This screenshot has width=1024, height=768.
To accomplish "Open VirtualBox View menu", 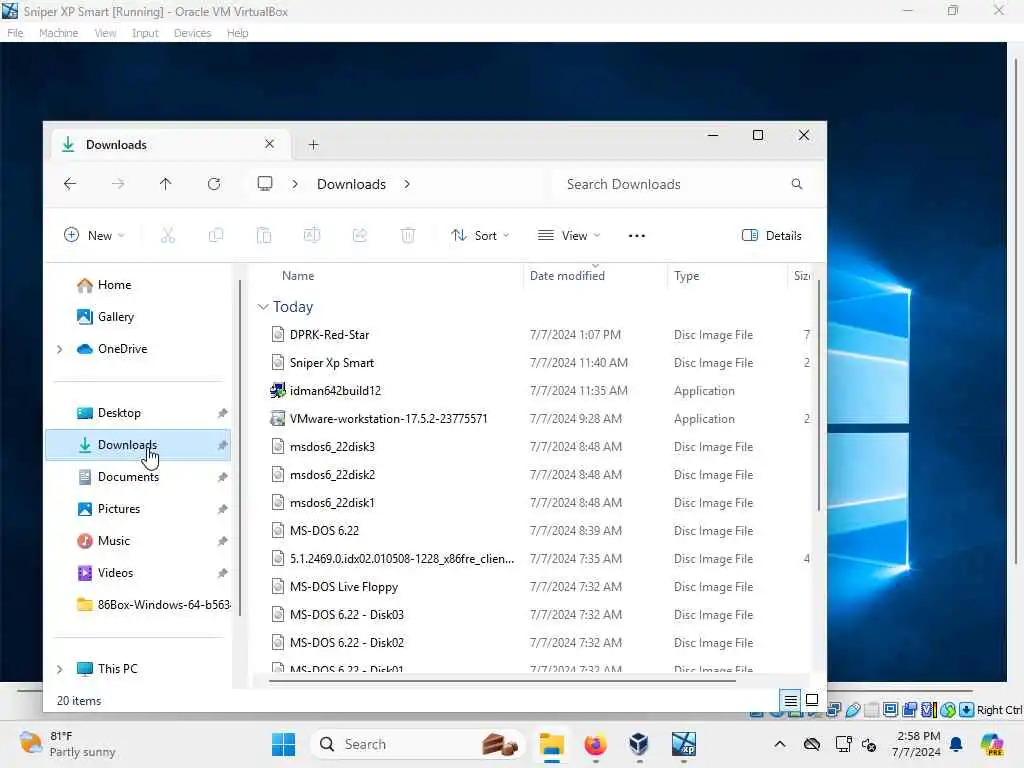I will 105,33.
